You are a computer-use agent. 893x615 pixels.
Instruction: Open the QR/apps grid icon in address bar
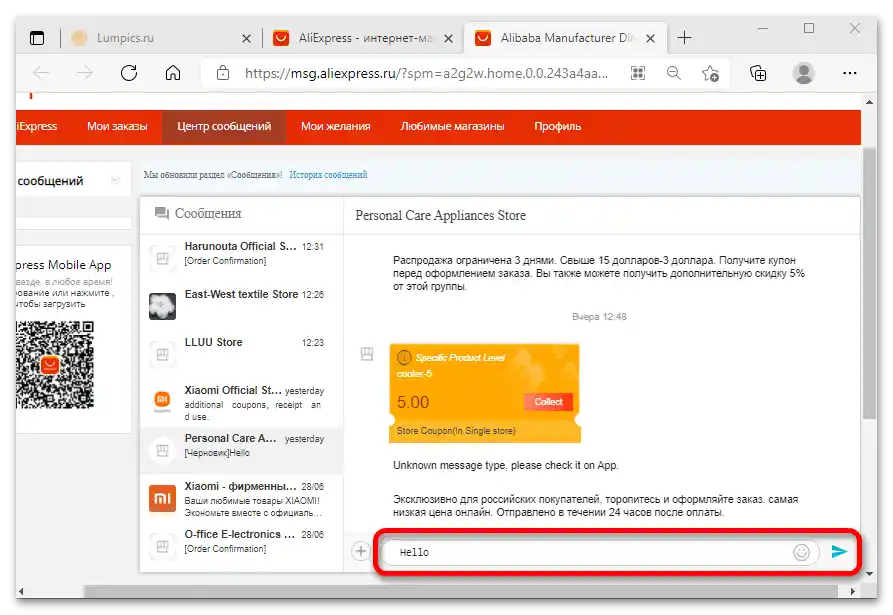point(638,73)
